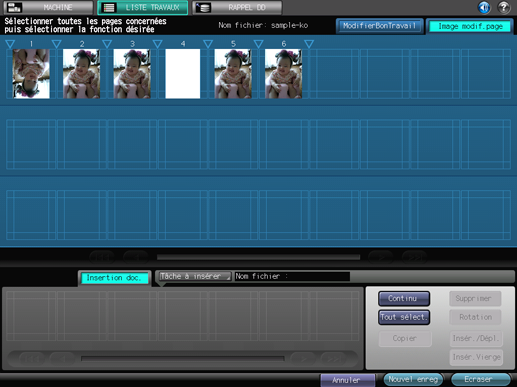
Task: Switch to the RAPPEL DD tab
Action: click(237, 7)
